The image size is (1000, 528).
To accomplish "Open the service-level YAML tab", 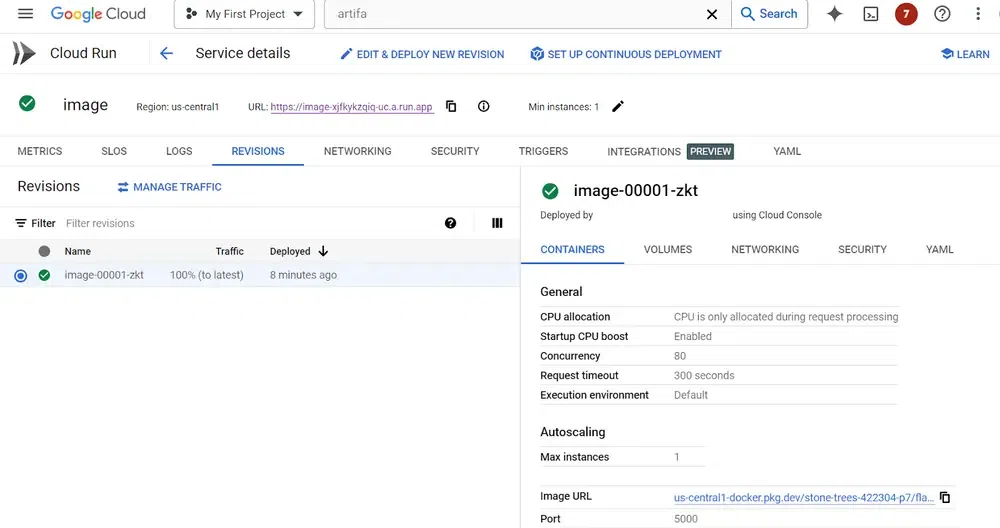I will [787, 151].
